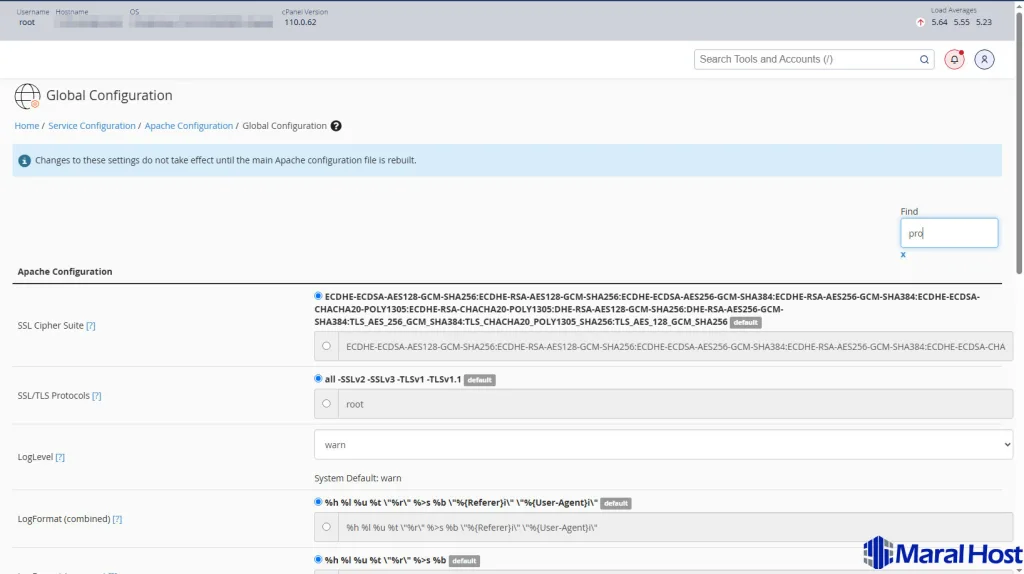Select the default LogFormat (combined) radio
This screenshot has height=574, width=1024.
pyautogui.click(x=318, y=502)
